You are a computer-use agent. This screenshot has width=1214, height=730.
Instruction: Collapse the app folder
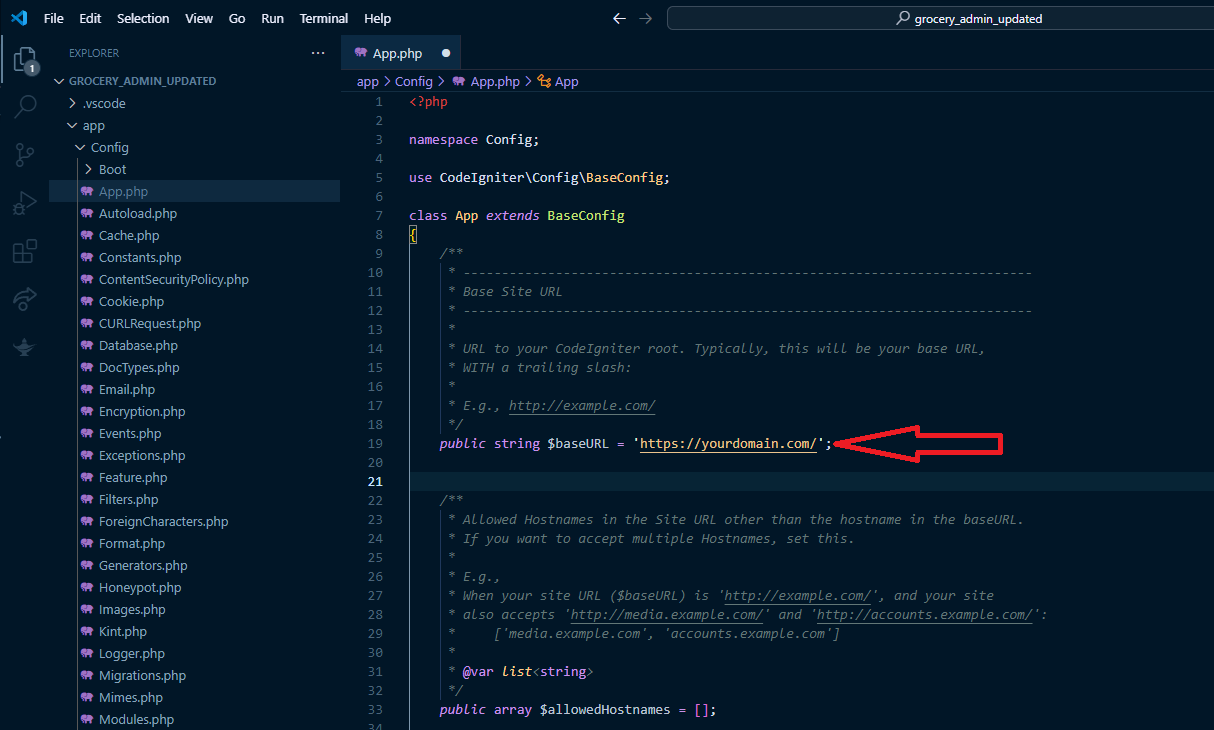point(93,125)
